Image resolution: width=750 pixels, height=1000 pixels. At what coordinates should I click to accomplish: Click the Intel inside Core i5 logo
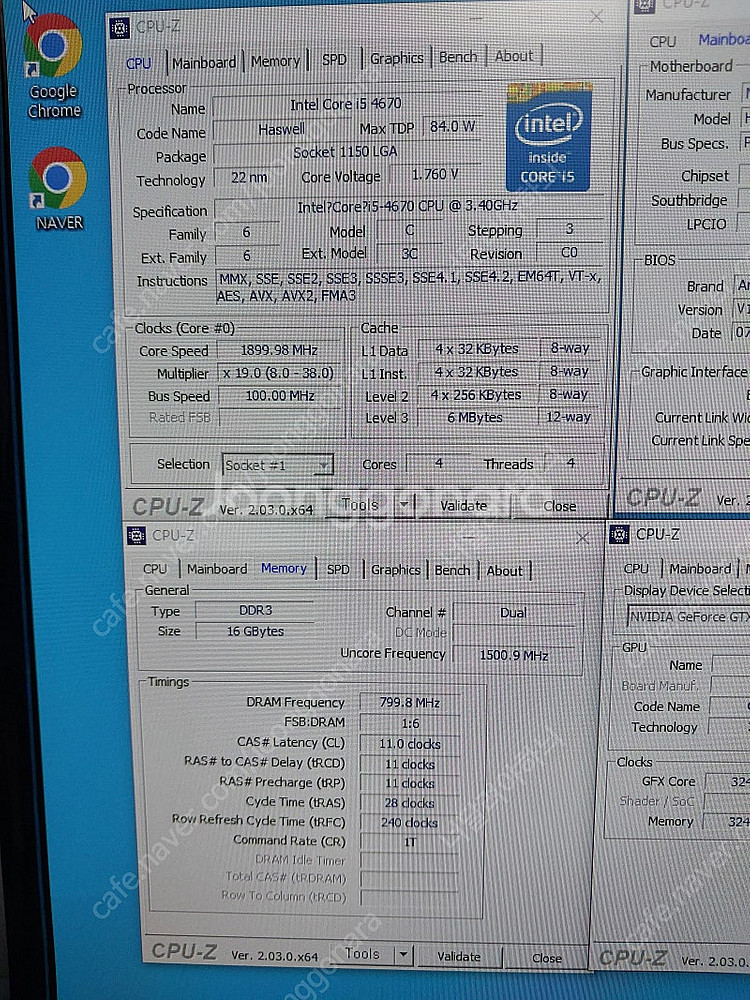click(548, 138)
